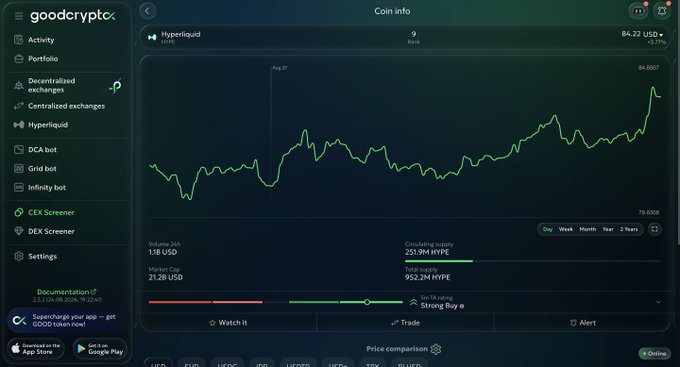680x367 pixels.
Task: Click the 251.9M HYPE circulating supply
Action: click(x=427, y=252)
